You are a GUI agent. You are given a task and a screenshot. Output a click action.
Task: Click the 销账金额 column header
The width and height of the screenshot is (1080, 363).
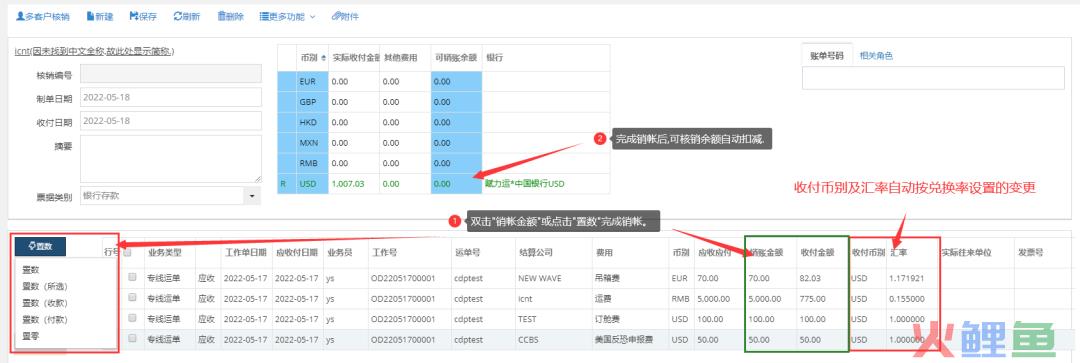click(x=771, y=252)
